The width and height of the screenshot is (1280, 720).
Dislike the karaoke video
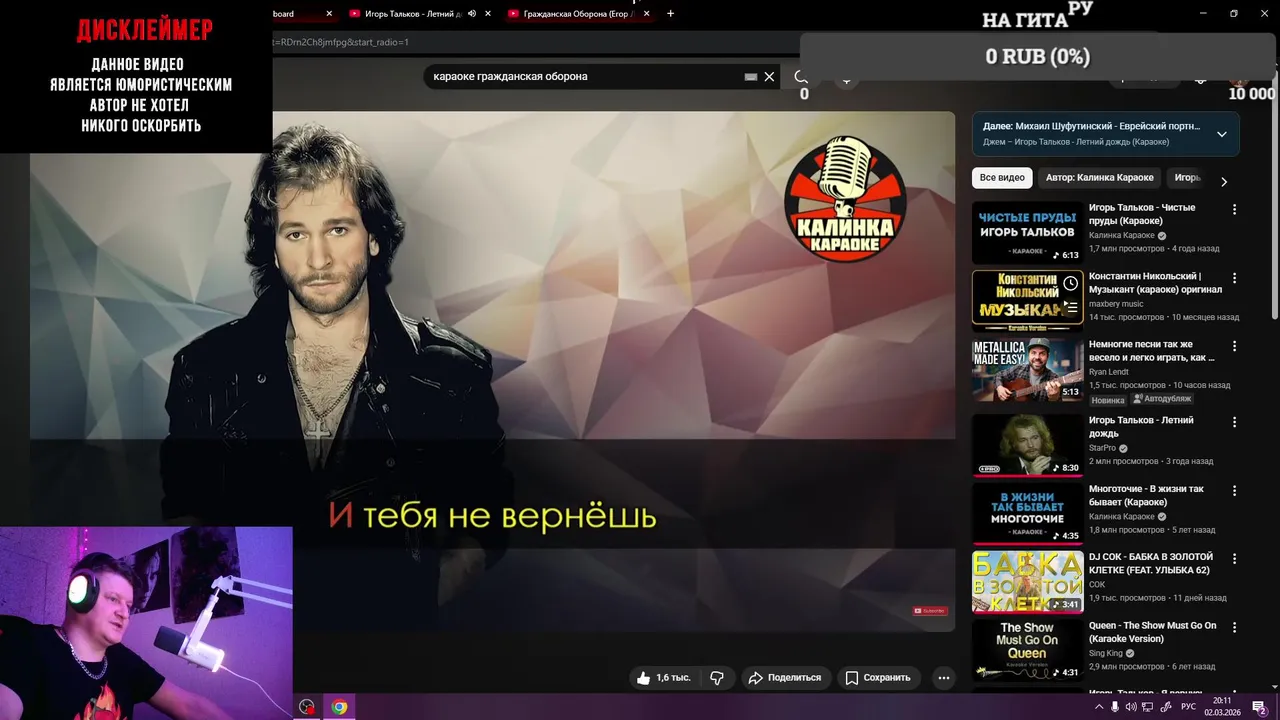pyautogui.click(x=717, y=677)
